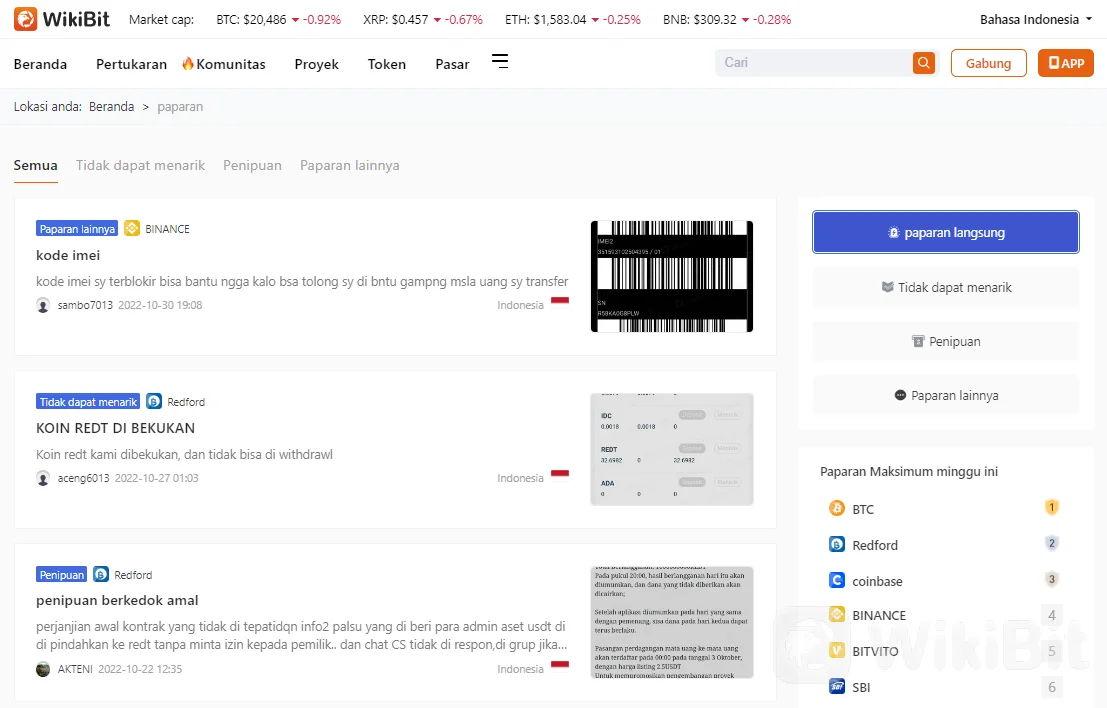The image size is (1107, 708).
Task: Click XRP price ticker in top bar
Action: (423, 20)
